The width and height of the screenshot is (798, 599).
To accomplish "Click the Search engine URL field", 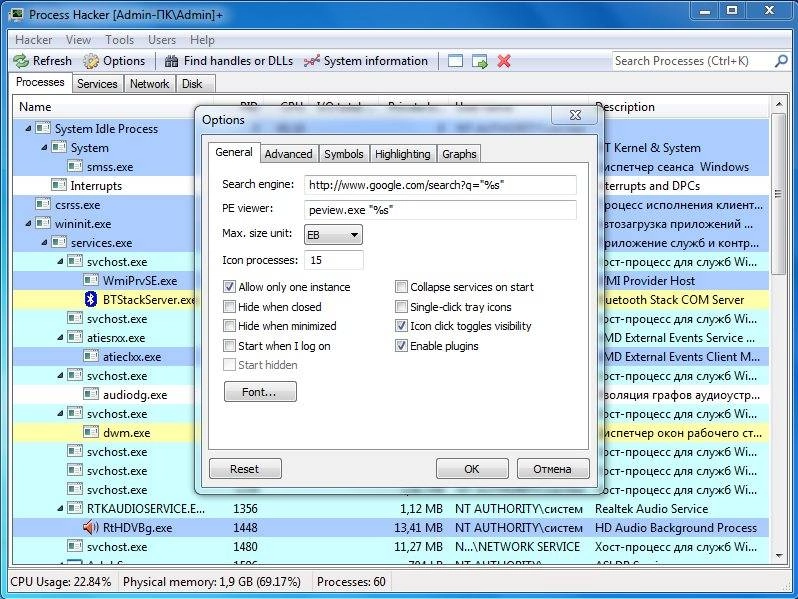I will 440,185.
